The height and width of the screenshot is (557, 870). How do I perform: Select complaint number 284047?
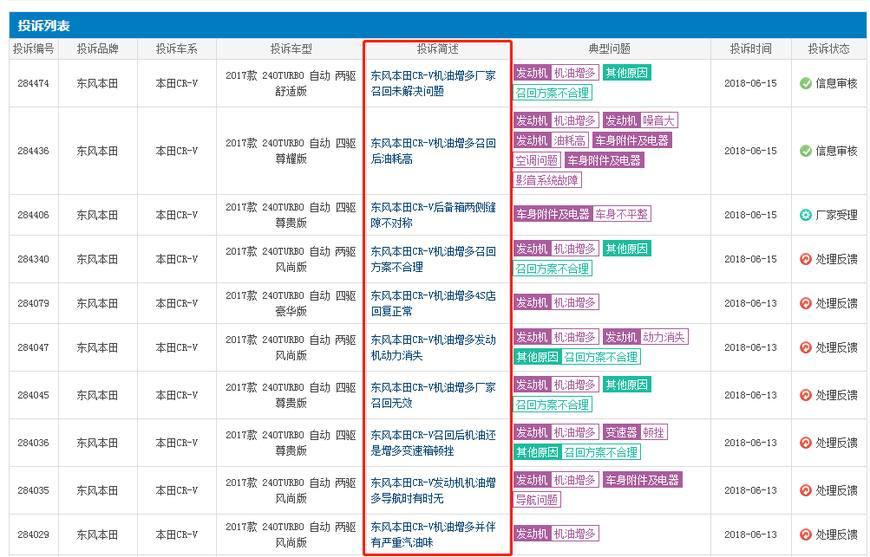click(33, 348)
